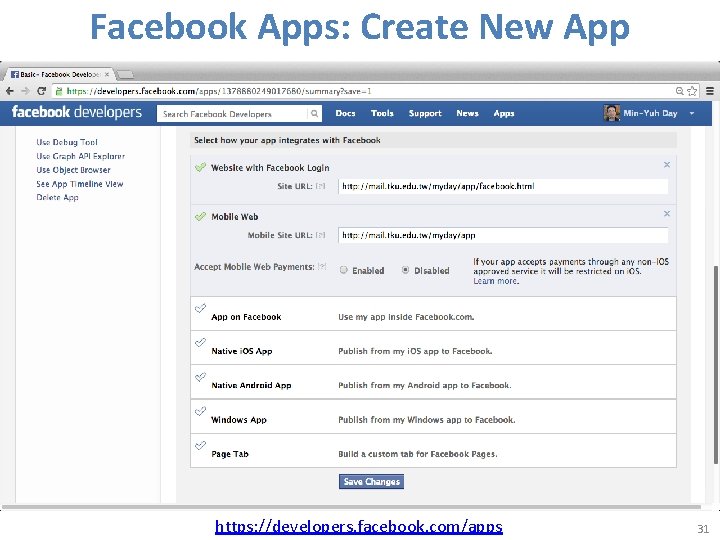This screenshot has width=720, height=540.
Task: Select the Disabled radio button
Action: 405,270
